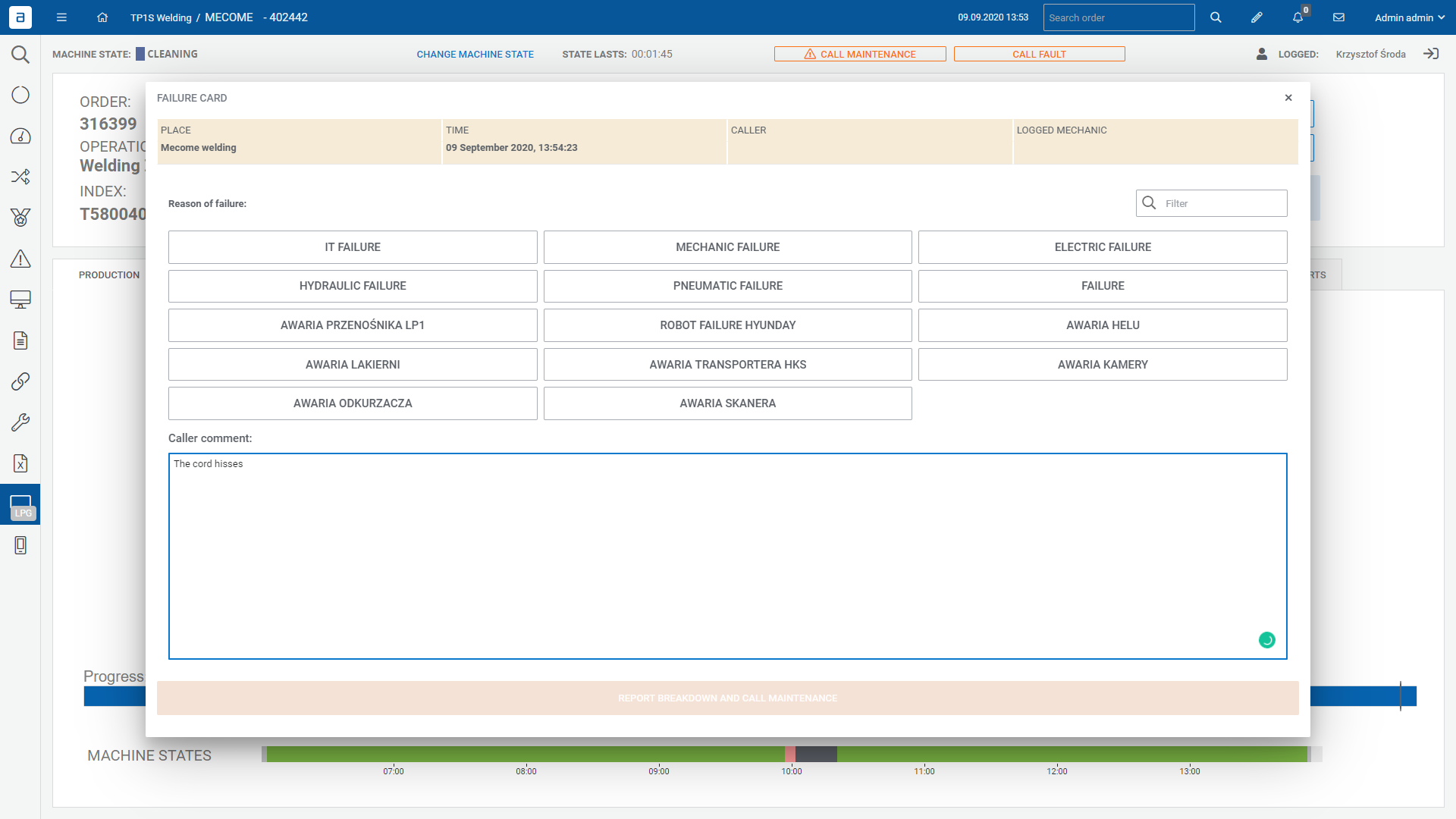Pick ROBOT FAILURE HYUNDAY reason

pyautogui.click(x=728, y=325)
